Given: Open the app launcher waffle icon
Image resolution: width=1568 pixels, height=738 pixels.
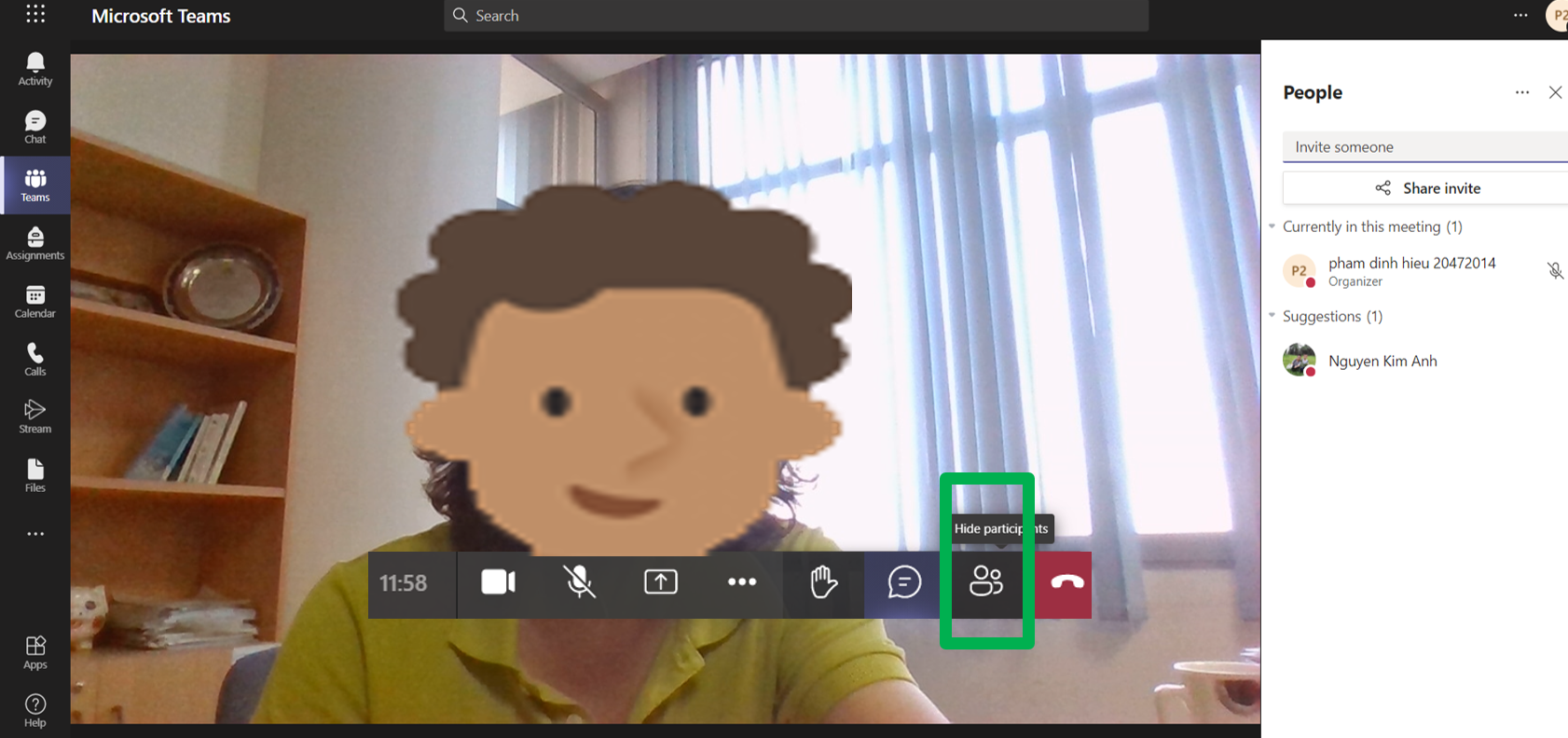Looking at the screenshot, I should (x=35, y=14).
